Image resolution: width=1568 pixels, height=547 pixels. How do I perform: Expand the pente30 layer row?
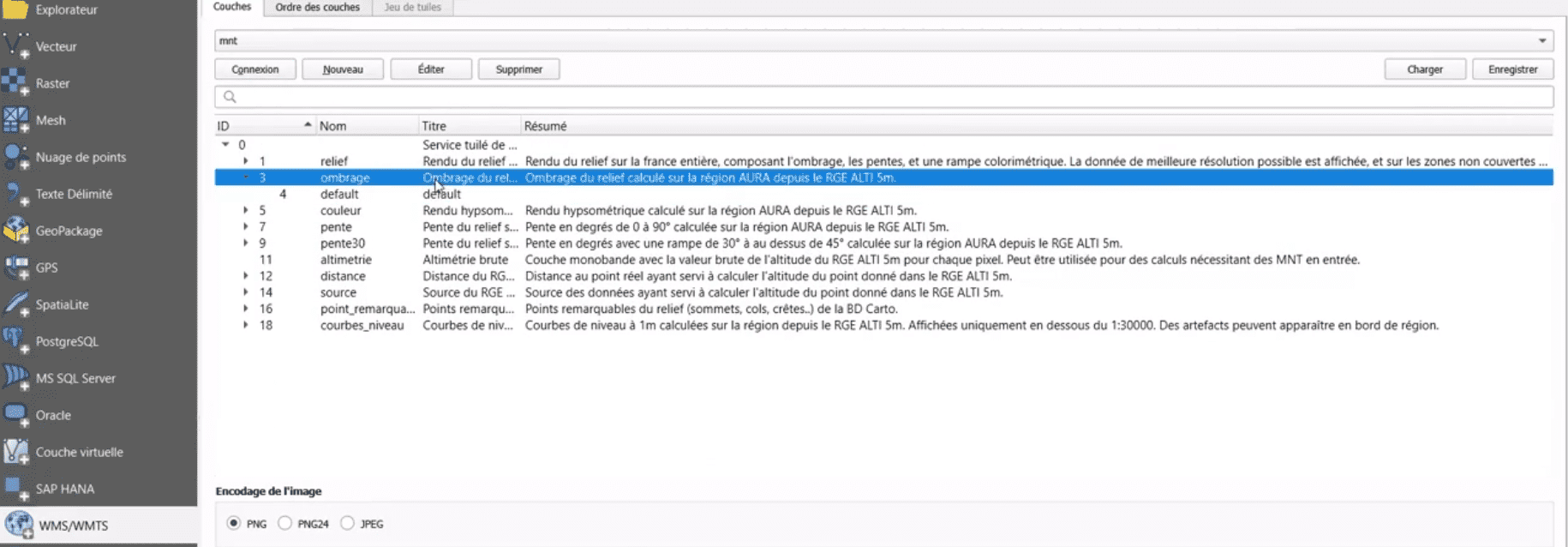coord(245,243)
